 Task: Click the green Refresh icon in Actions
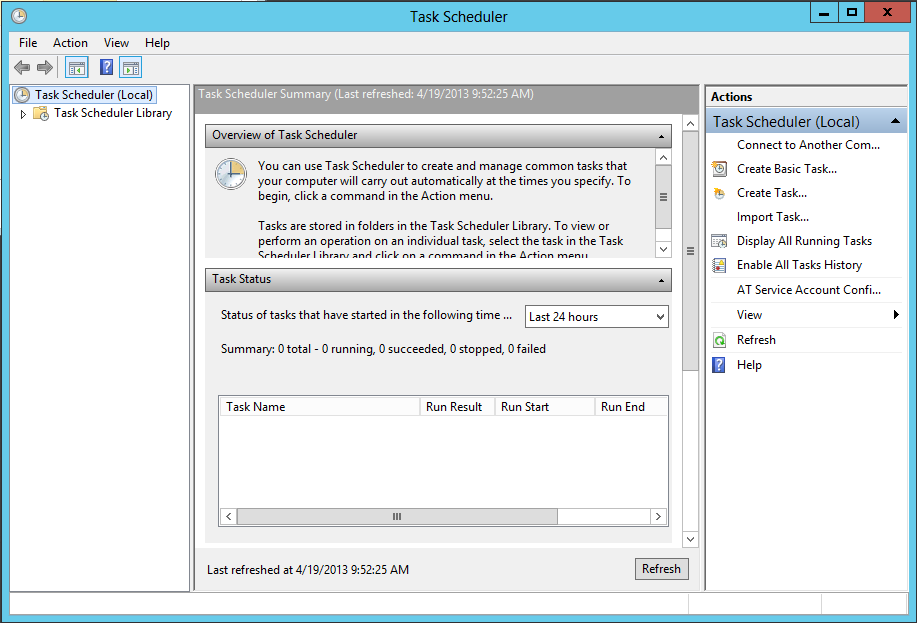coord(719,340)
